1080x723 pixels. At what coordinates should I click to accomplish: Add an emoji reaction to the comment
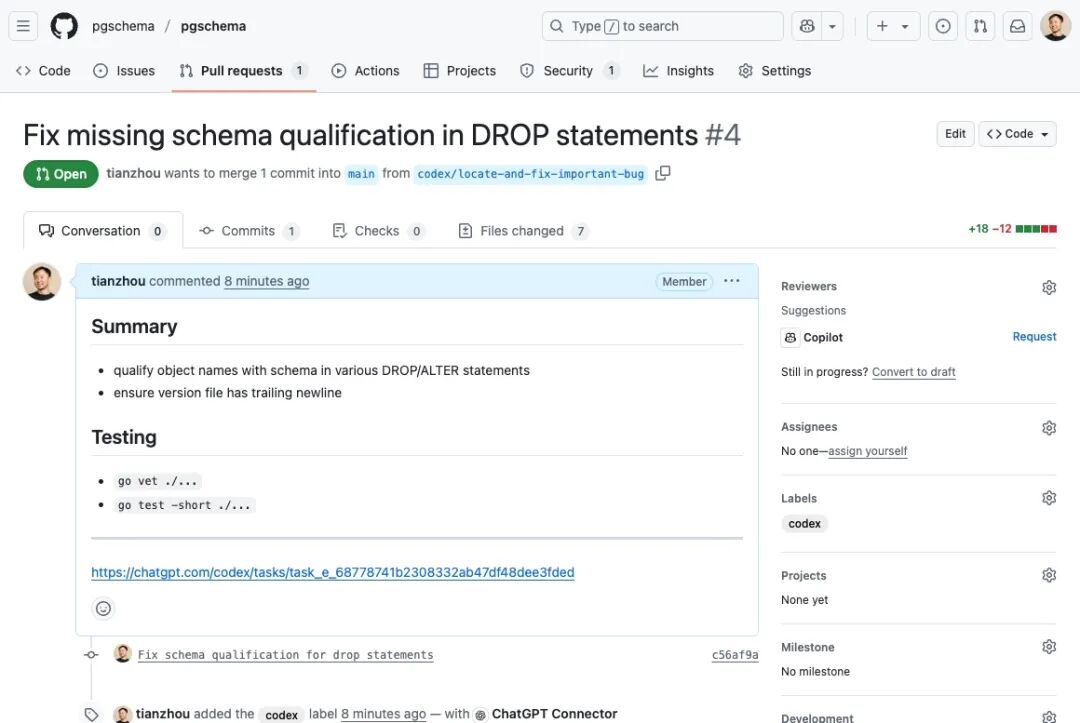click(x=103, y=609)
